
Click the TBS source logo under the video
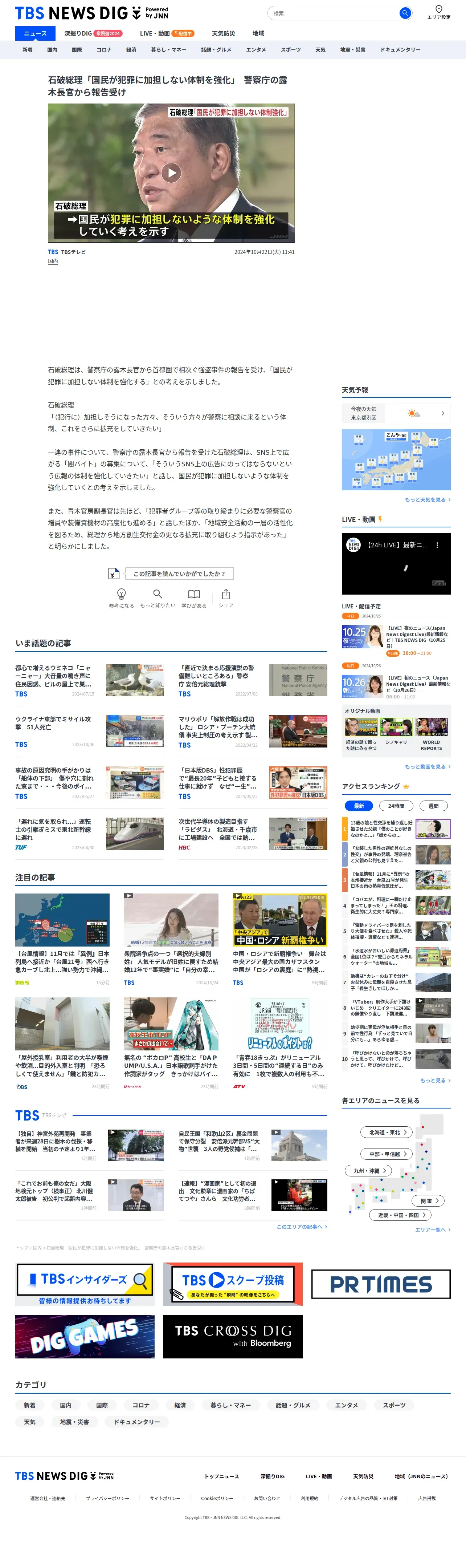point(53,252)
